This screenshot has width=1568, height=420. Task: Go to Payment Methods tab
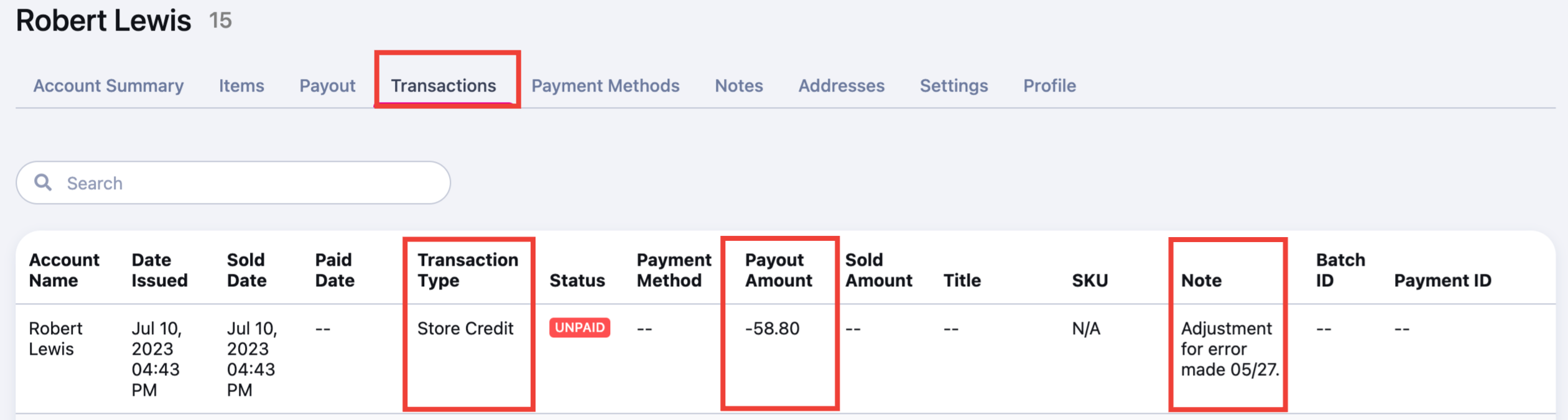coord(605,86)
